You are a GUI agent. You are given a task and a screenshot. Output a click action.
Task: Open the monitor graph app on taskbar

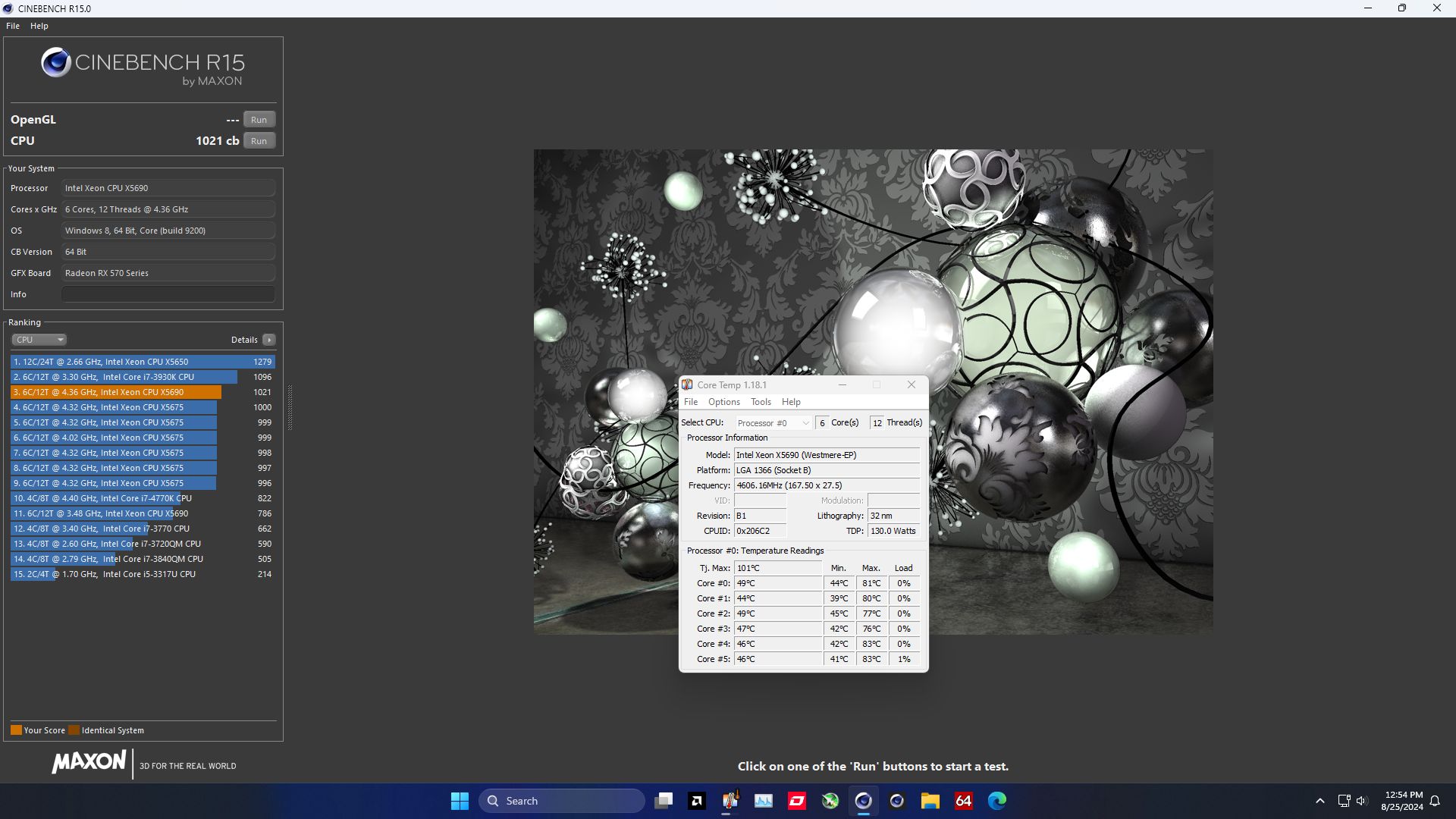click(764, 801)
